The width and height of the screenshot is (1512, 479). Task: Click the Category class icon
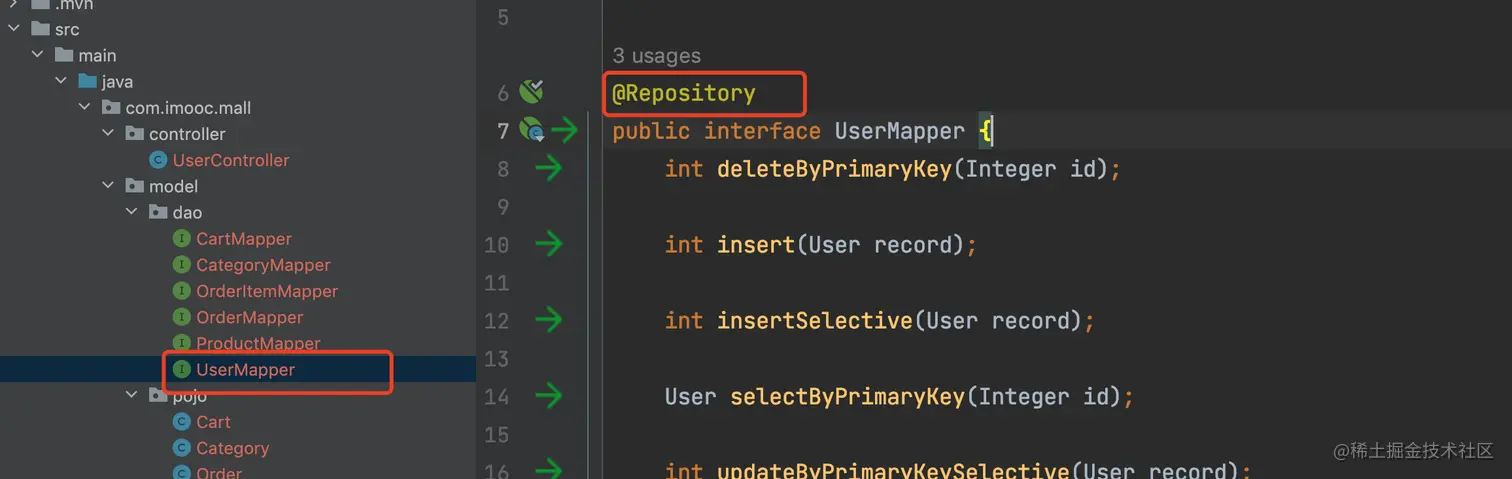pos(181,447)
